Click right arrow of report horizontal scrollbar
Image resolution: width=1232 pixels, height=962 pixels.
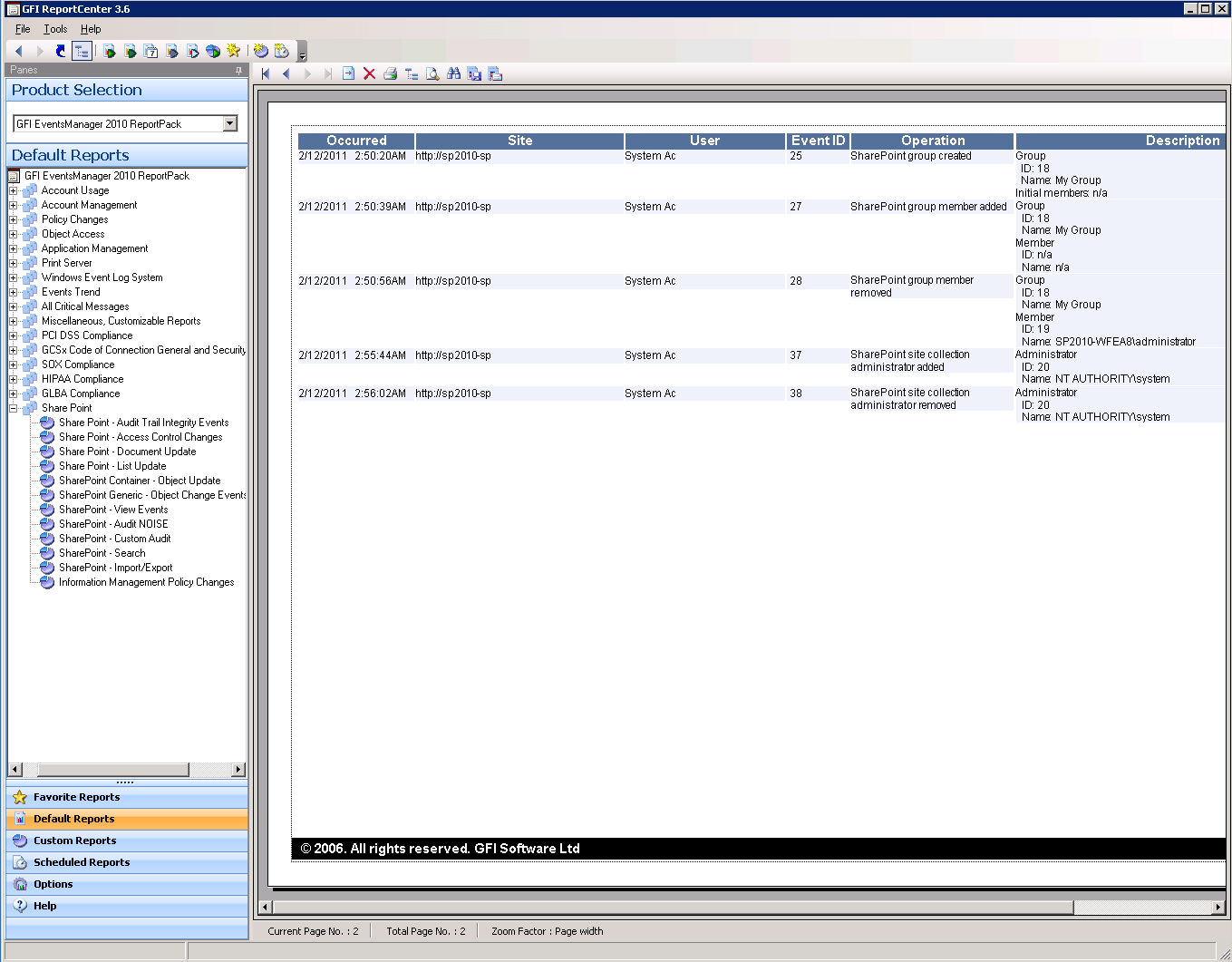coord(1218,907)
